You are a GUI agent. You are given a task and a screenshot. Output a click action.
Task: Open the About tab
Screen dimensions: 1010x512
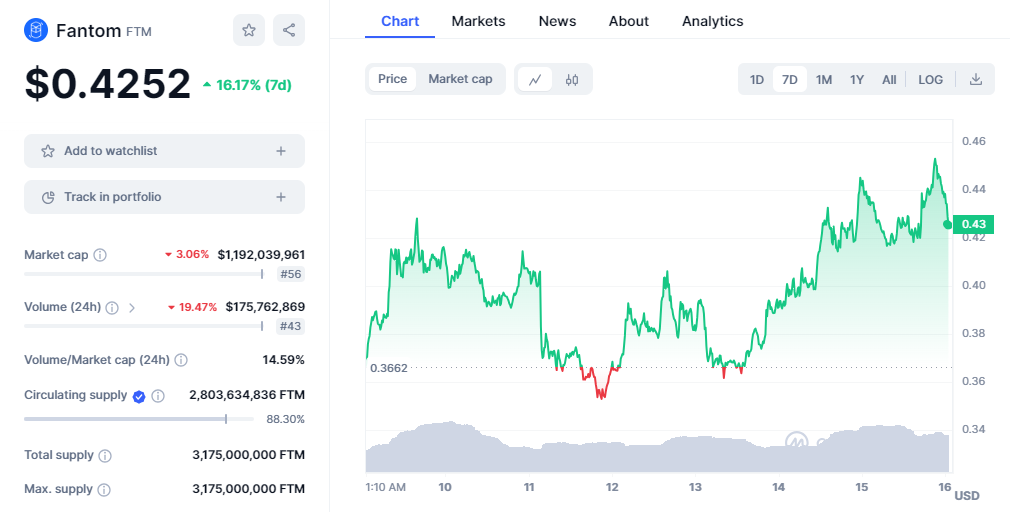[x=629, y=21]
